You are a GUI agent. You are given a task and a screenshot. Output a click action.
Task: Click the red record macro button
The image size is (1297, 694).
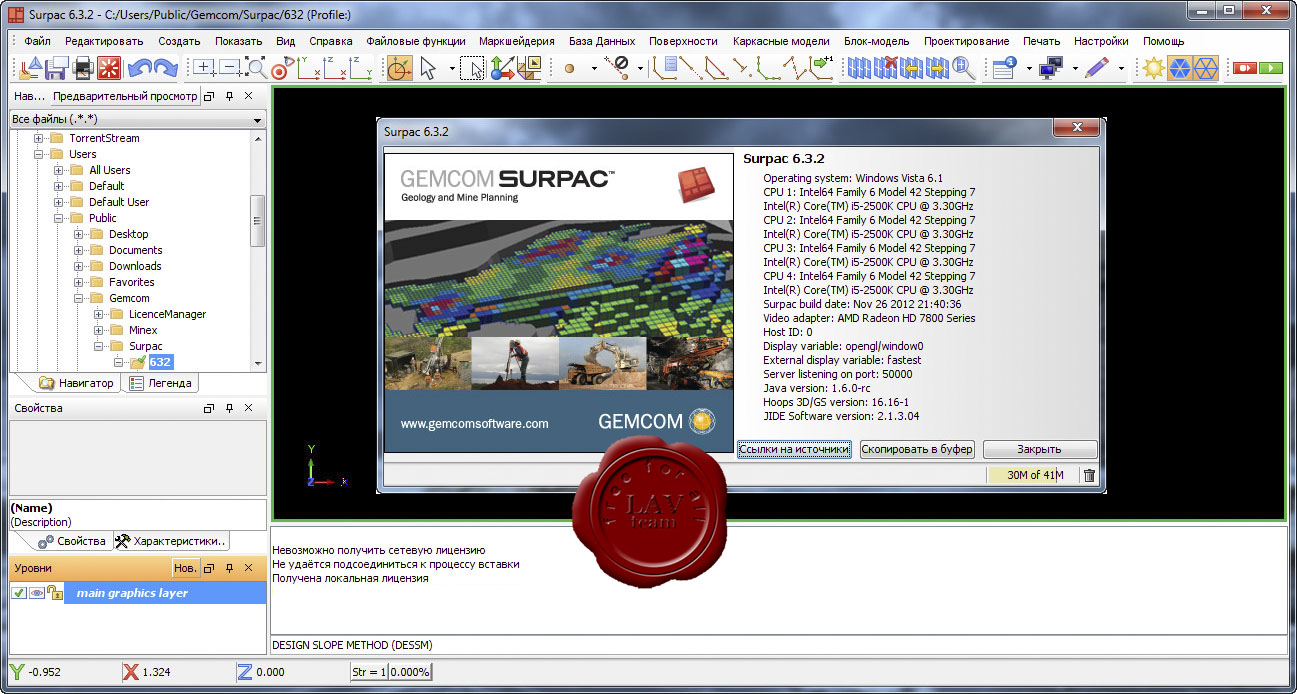pos(1244,68)
